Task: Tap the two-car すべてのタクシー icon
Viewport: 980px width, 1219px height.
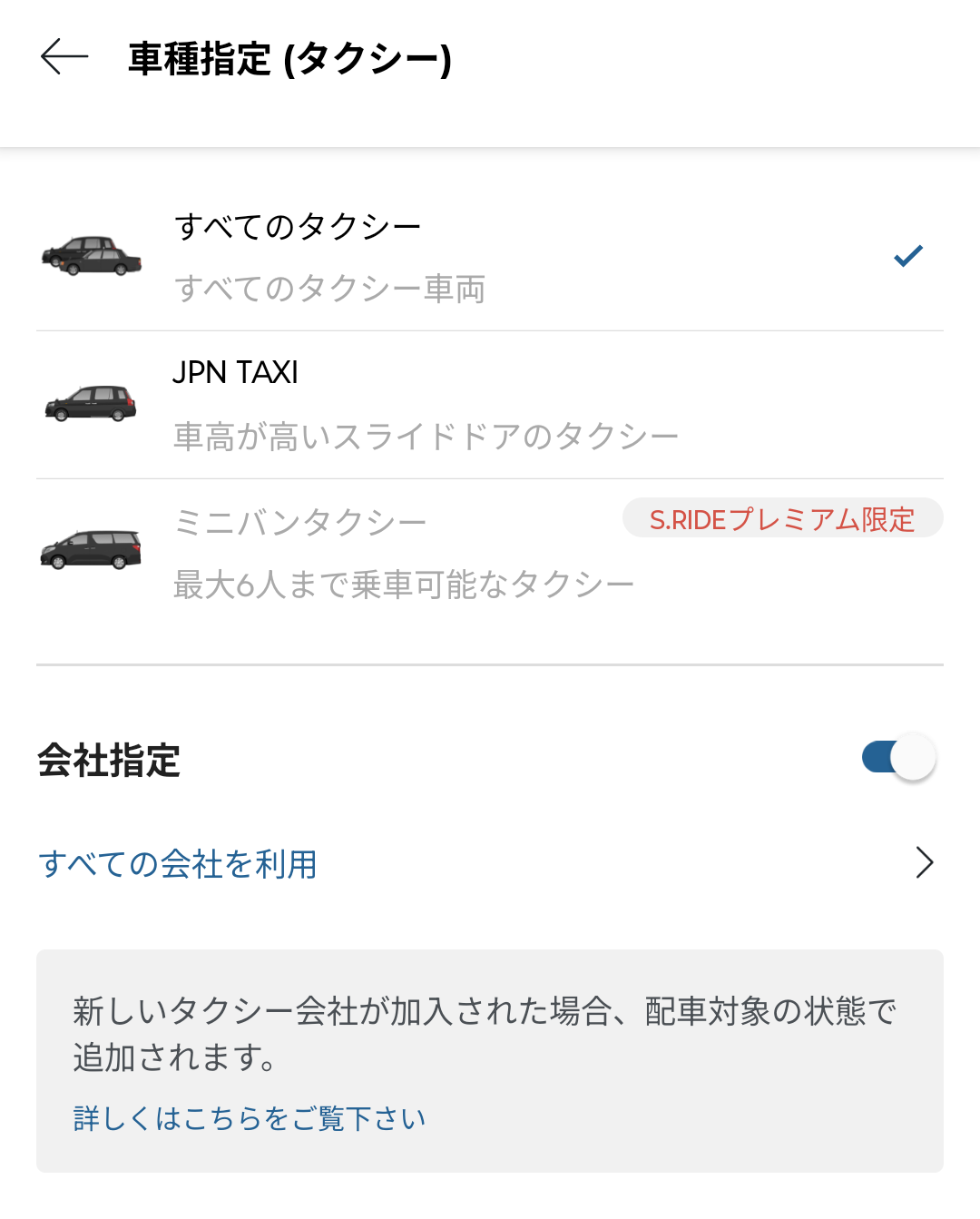Action: [x=92, y=257]
